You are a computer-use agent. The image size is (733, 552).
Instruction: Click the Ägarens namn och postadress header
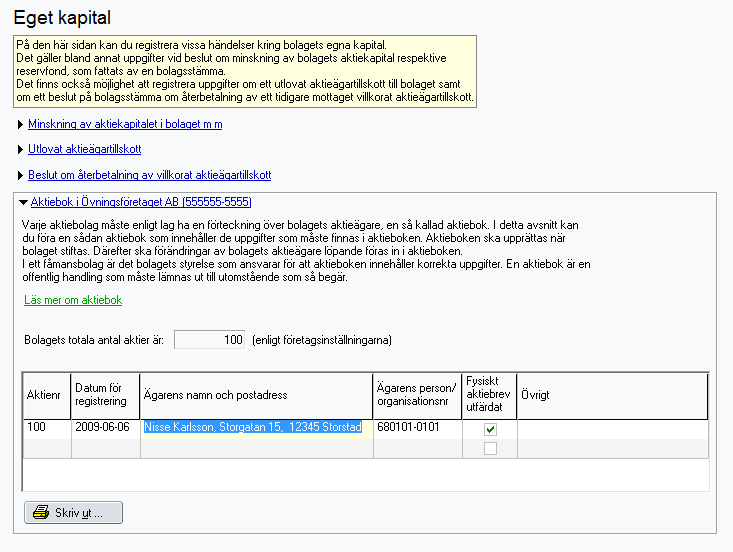click(x=256, y=396)
